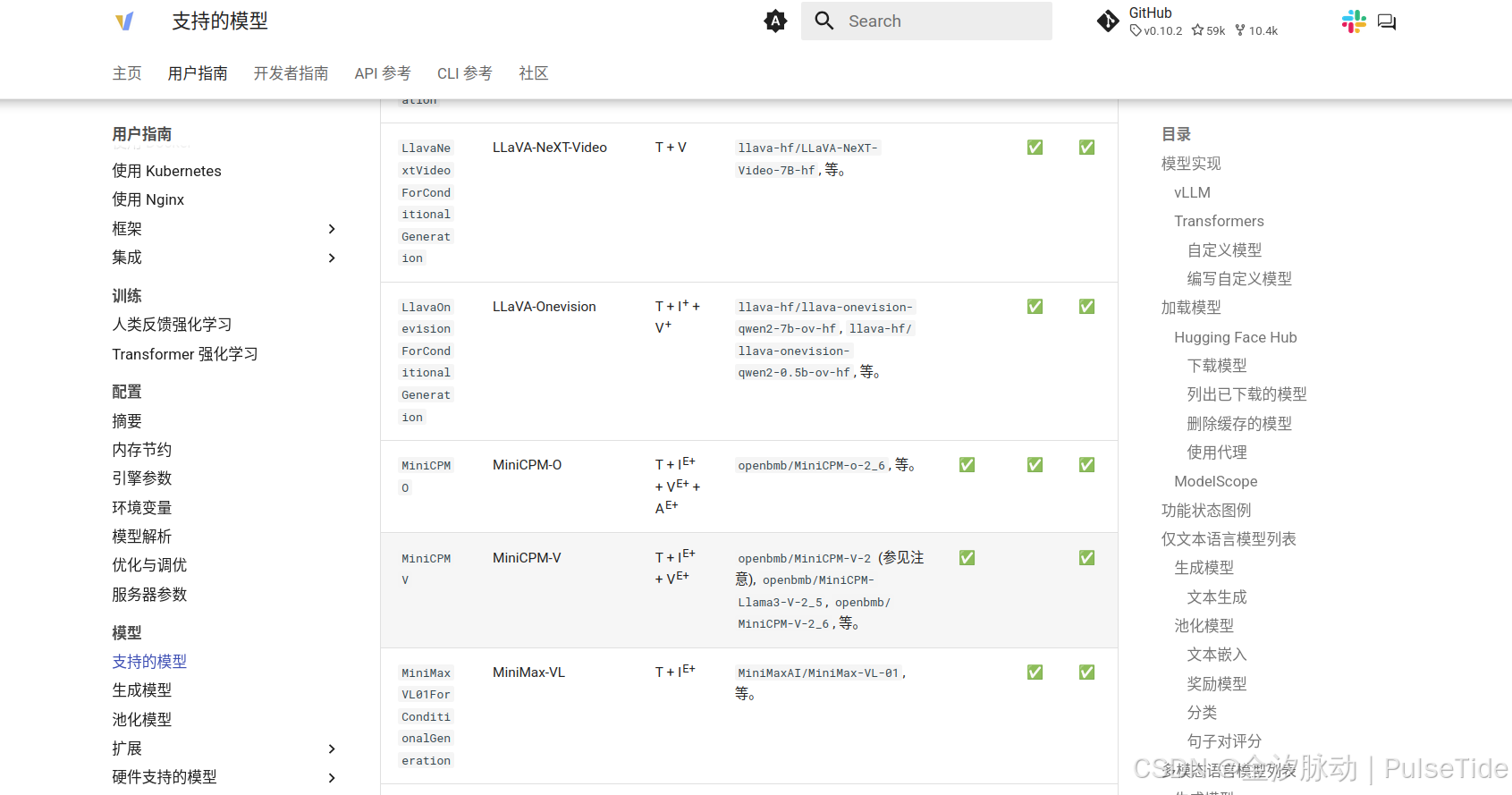
Task: Open 环境变量 in the sidebar
Action: click(x=142, y=508)
